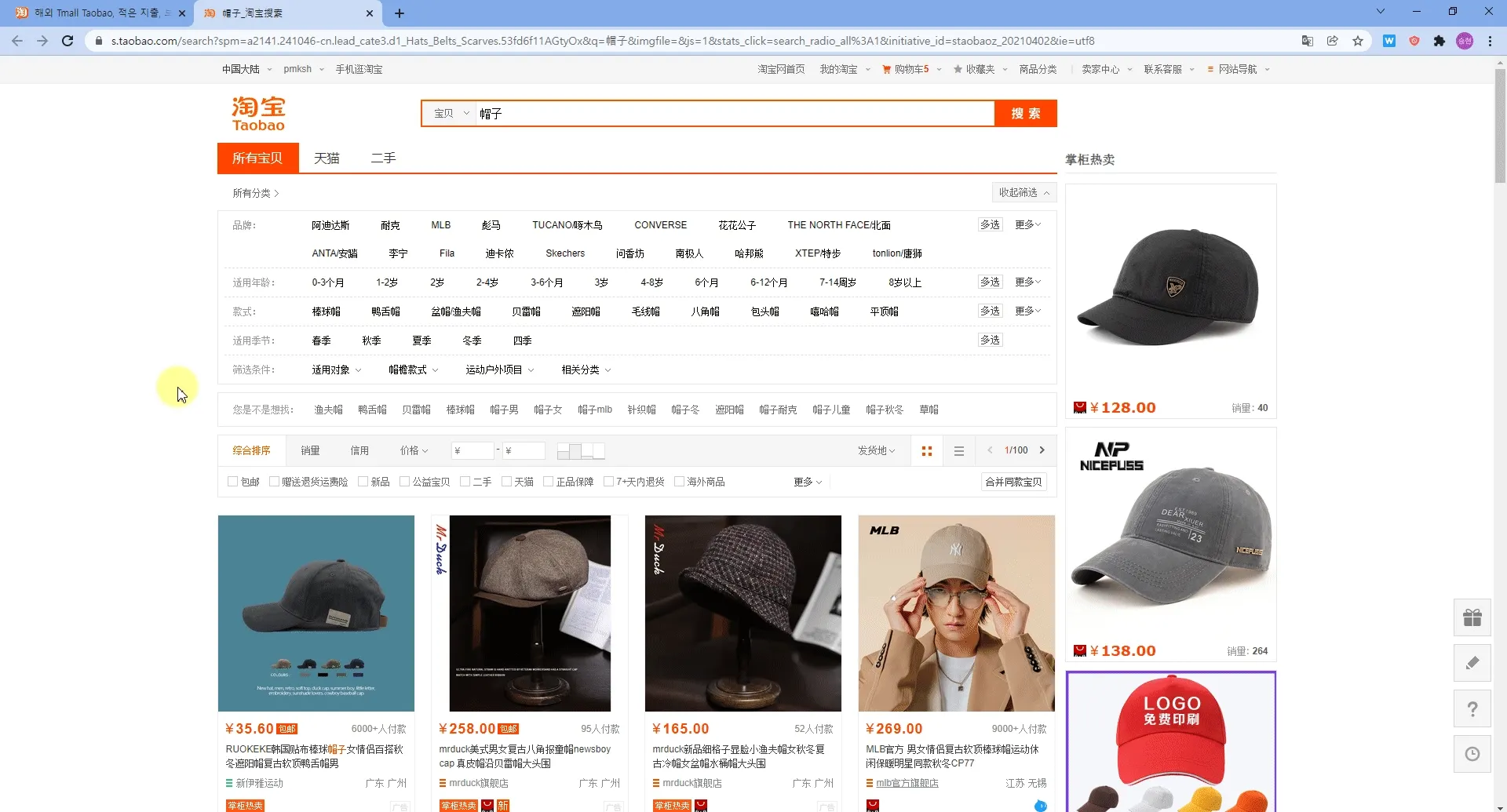Expand the 帽檐款式 filter dropdown
This screenshot has width=1507, height=812.
pyautogui.click(x=413, y=370)
